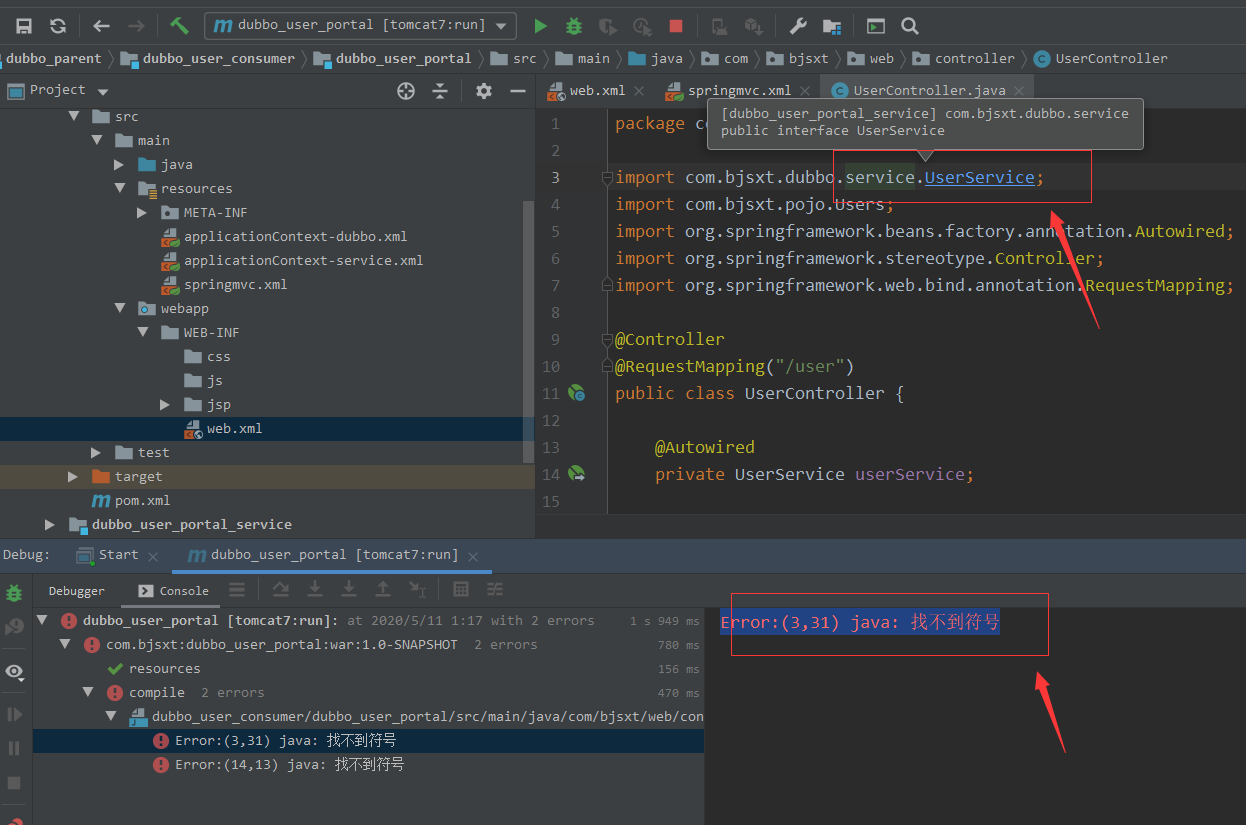Expand the target folder
1246x825 pixels.
pyautogui.click(x=73, y=476)
